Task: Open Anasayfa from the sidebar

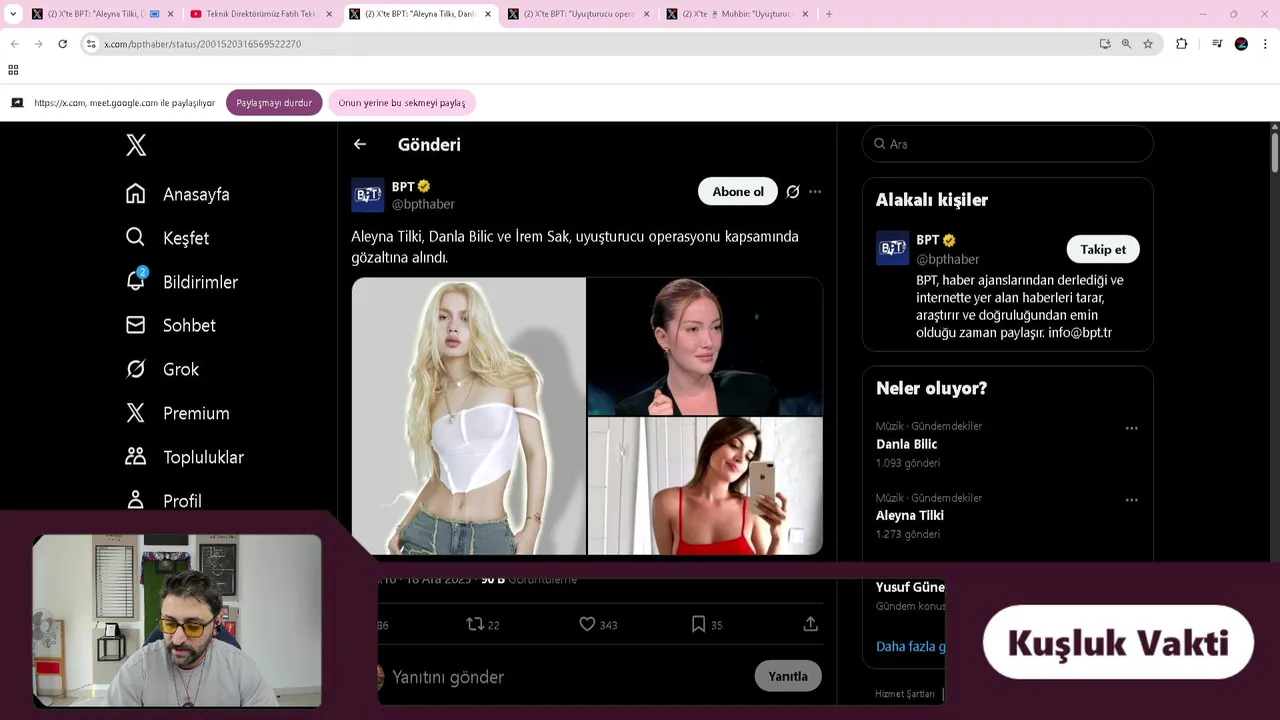Action: (178, 194)
